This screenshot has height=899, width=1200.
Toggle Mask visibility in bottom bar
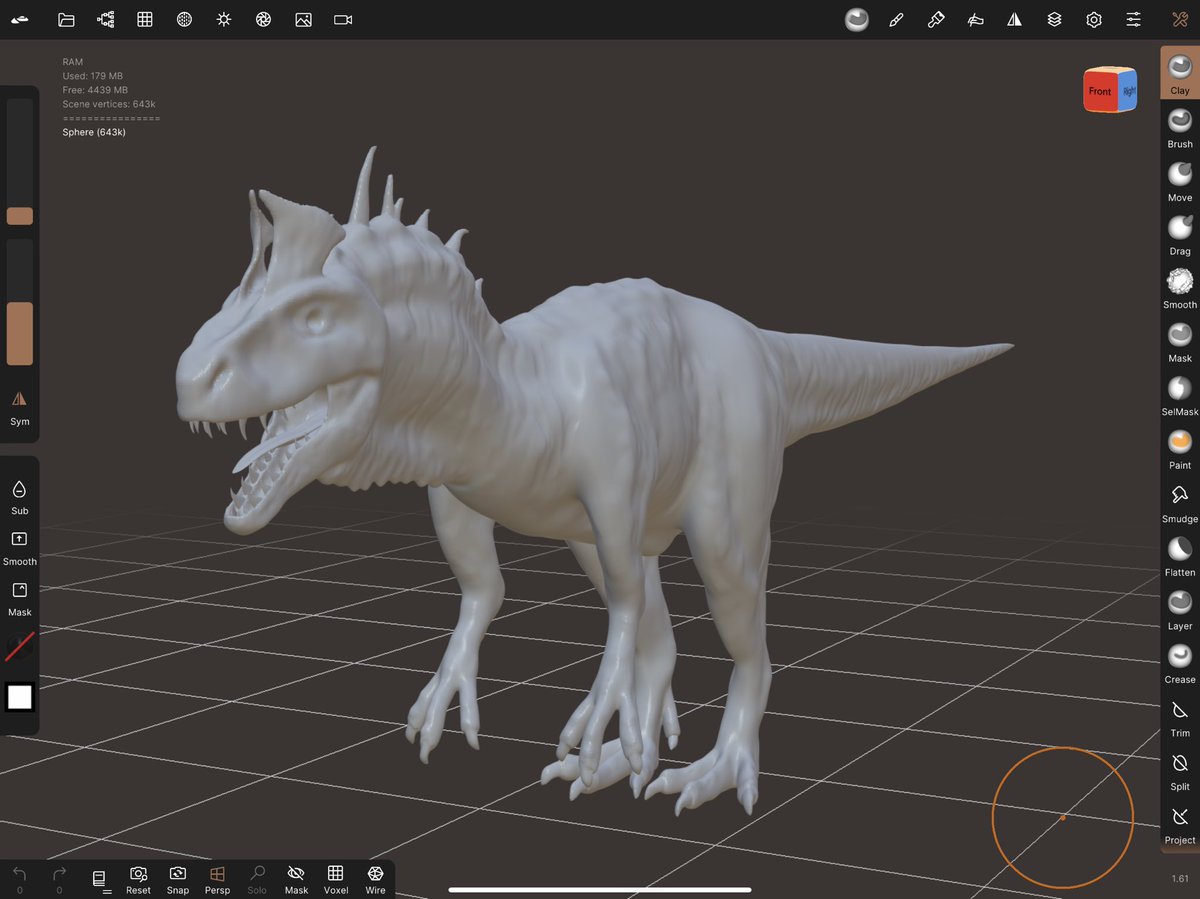pos(296,879)
